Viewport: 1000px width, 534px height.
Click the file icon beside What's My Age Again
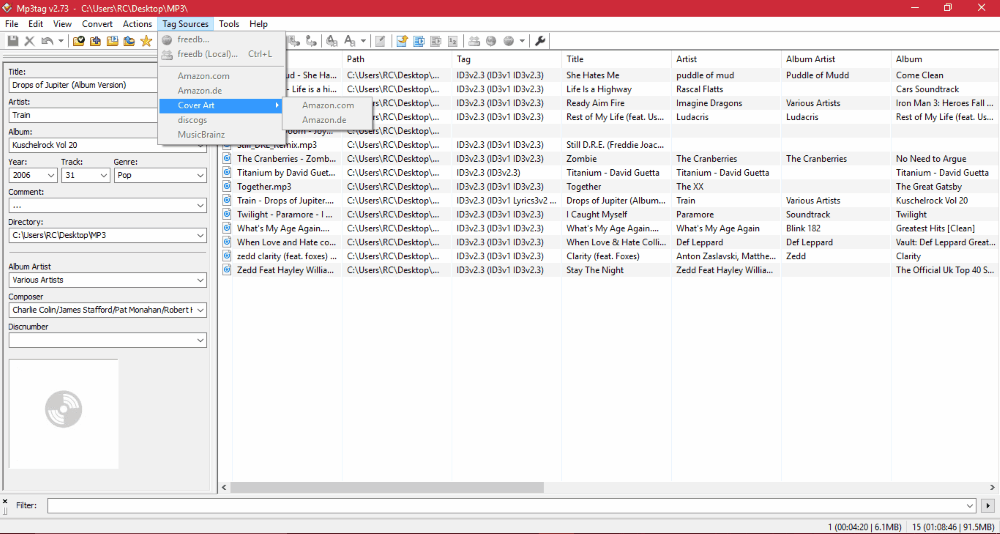pos(226,228)
